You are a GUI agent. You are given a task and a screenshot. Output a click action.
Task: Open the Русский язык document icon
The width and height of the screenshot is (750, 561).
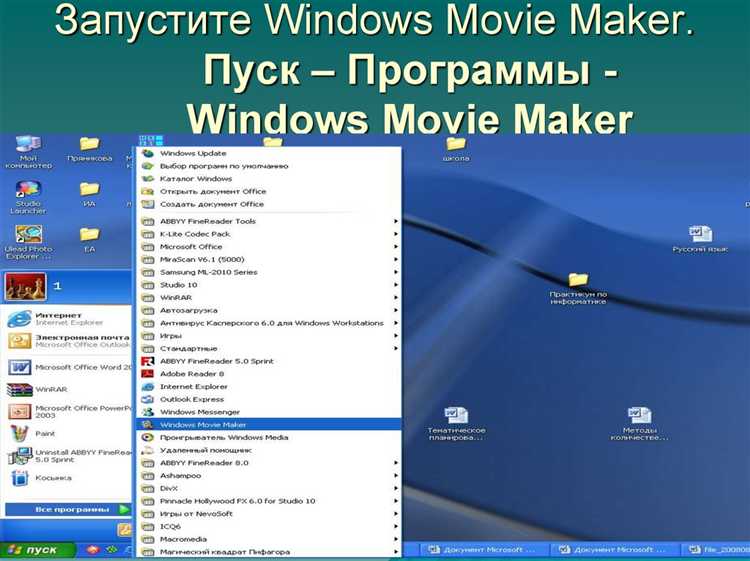[x=700, y=239]
